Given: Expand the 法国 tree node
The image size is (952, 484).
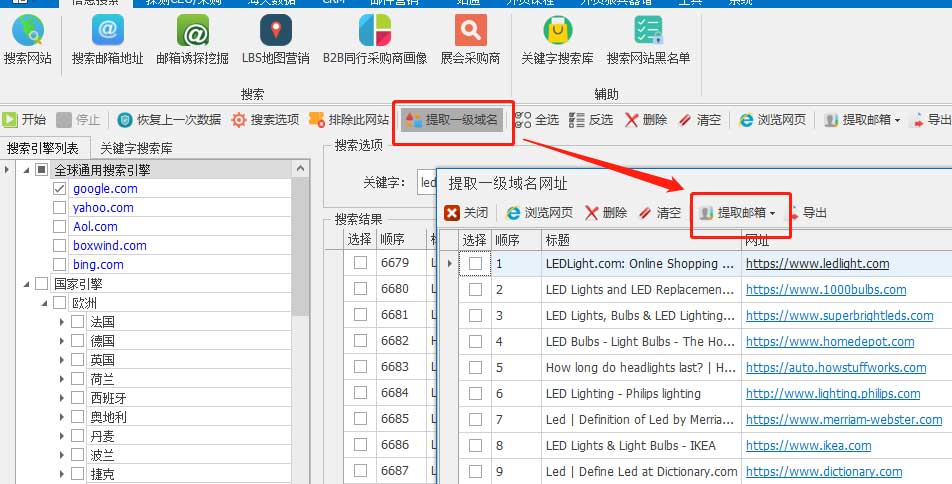Looking at the screenshot, I should pyautogui.click(x=62, y=322).
